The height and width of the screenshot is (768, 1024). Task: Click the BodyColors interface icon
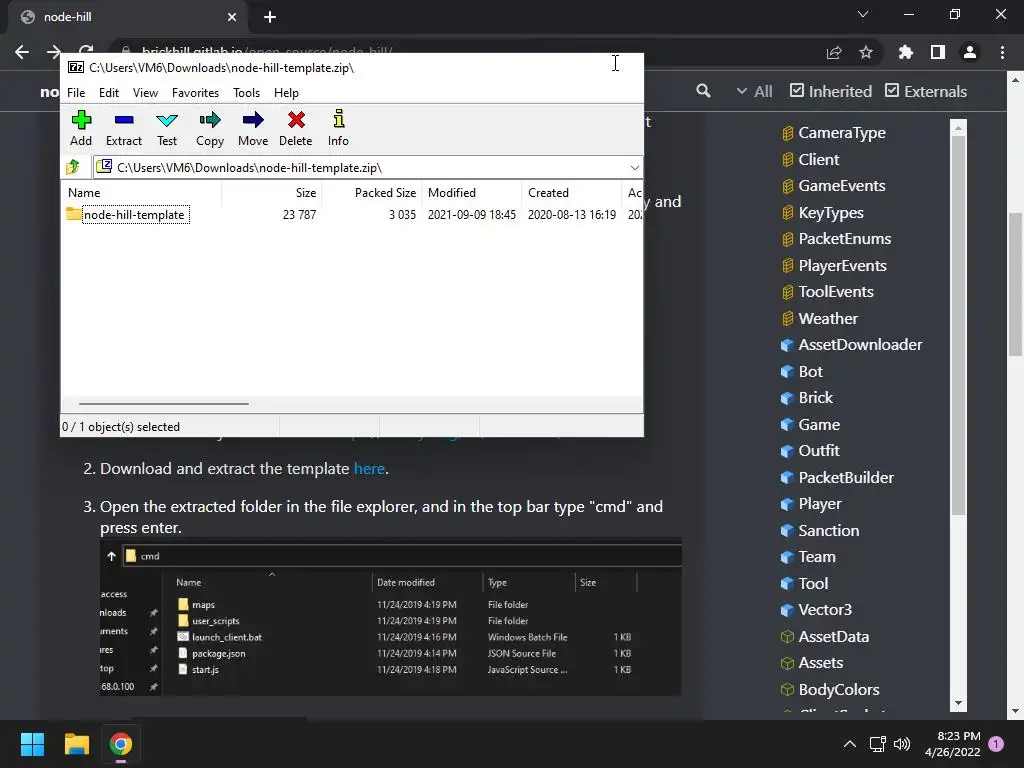tap(787, 690)
